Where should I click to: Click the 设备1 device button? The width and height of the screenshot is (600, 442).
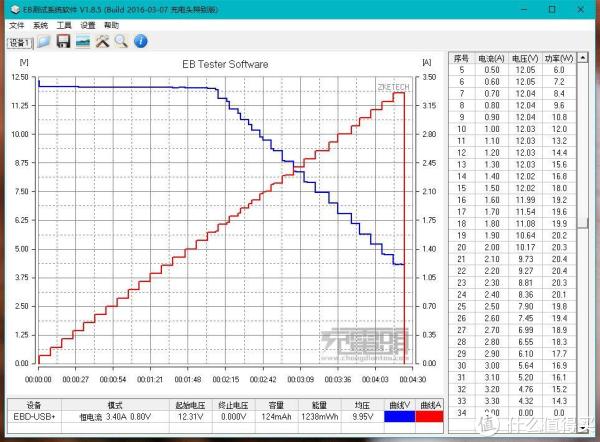20,43
